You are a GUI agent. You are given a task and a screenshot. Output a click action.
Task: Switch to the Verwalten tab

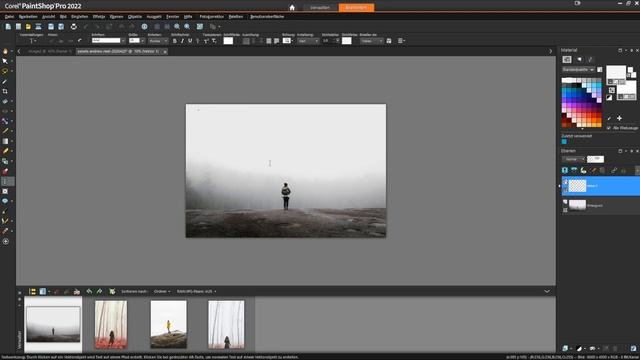[320, 7]
